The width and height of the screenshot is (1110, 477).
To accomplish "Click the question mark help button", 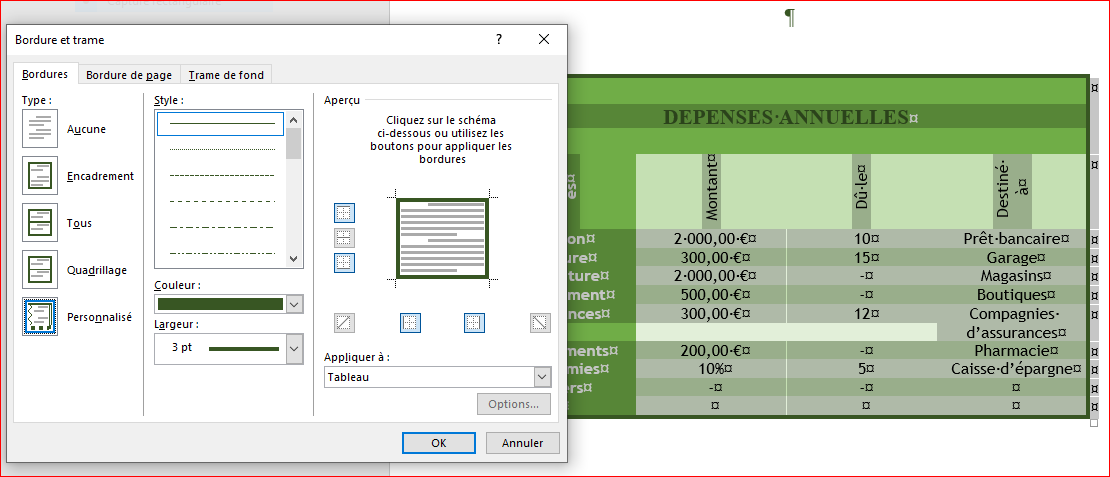I will 499,40.
